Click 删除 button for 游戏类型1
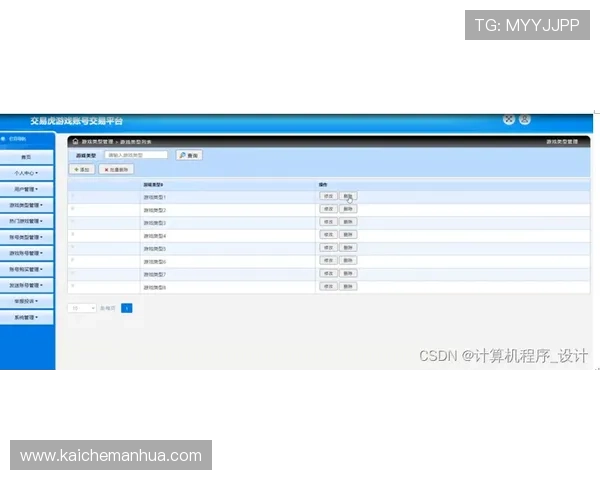Screen dimensions: 600x480 coord(347,197)
